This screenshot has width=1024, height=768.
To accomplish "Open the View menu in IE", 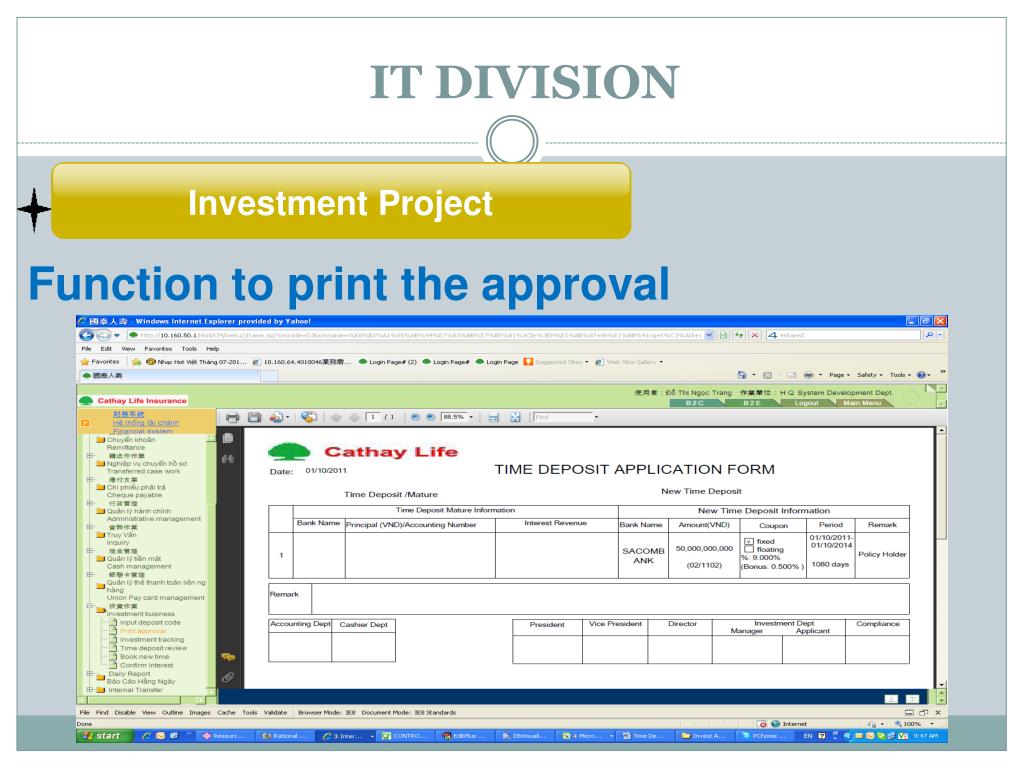I will coord(128,349).
